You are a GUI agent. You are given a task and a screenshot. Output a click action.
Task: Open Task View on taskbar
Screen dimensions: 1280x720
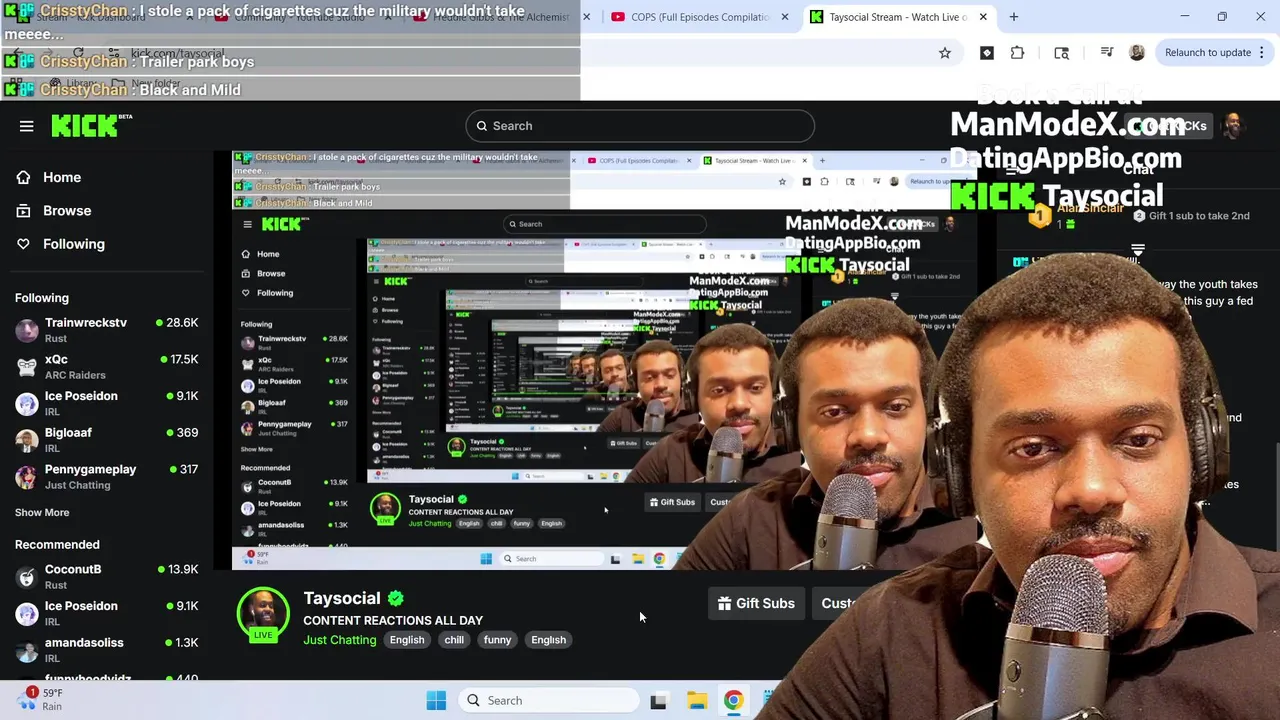pos(658,701)
